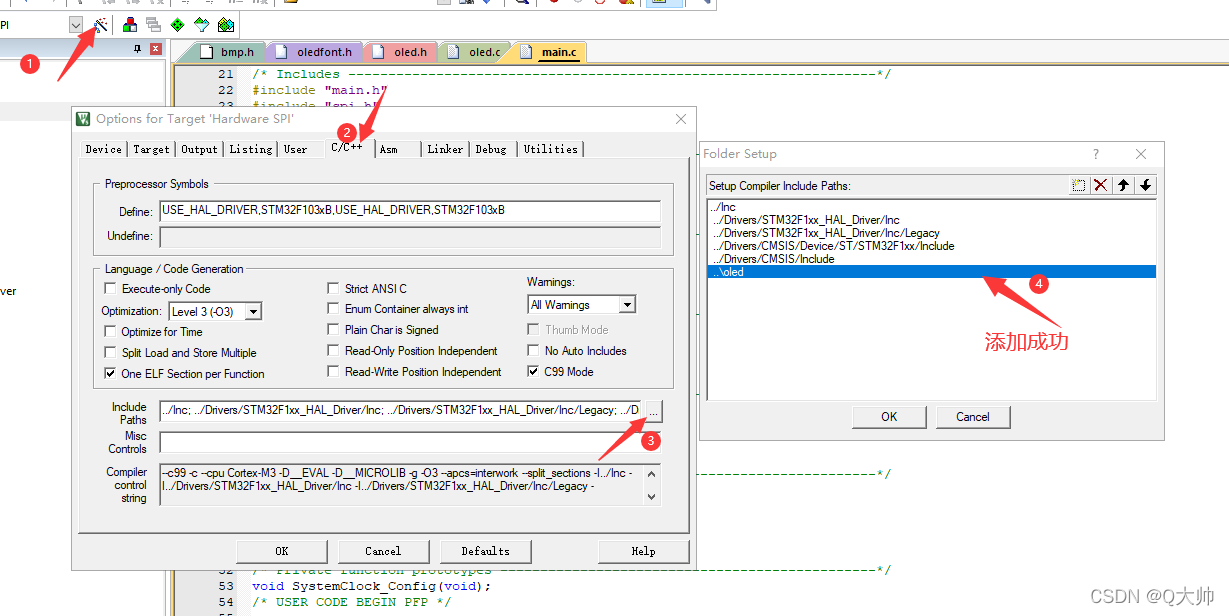
Task: Move selected include path down arrow
Action: [1145, 185]
